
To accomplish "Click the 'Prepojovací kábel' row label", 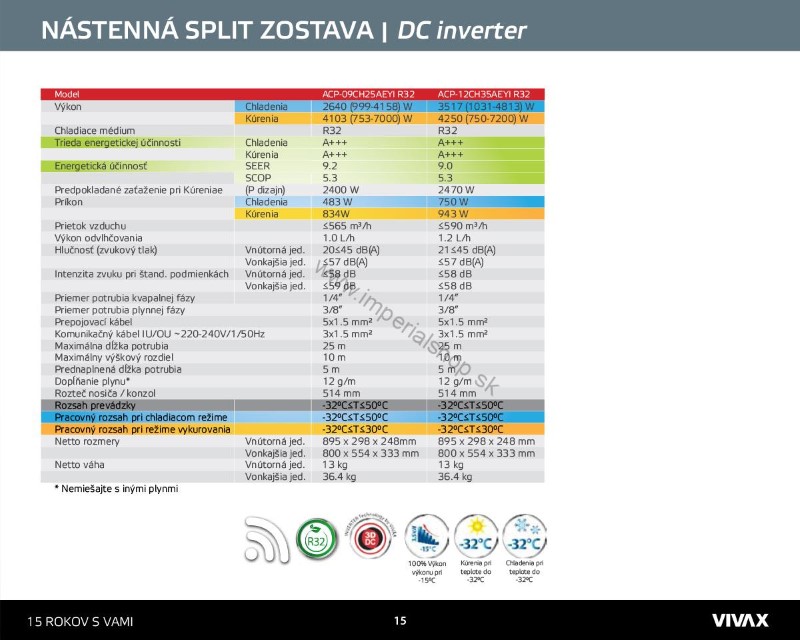I will coord(93,322).
